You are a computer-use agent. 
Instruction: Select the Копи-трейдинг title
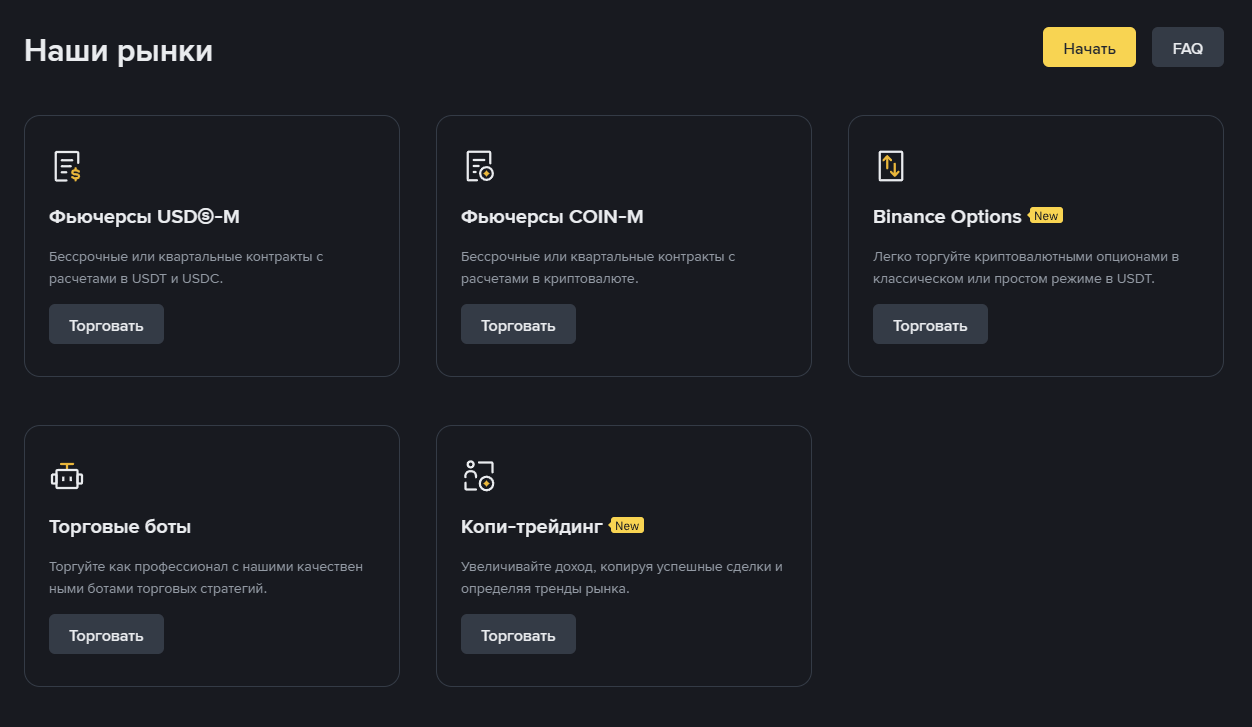(x=532, y=527)
